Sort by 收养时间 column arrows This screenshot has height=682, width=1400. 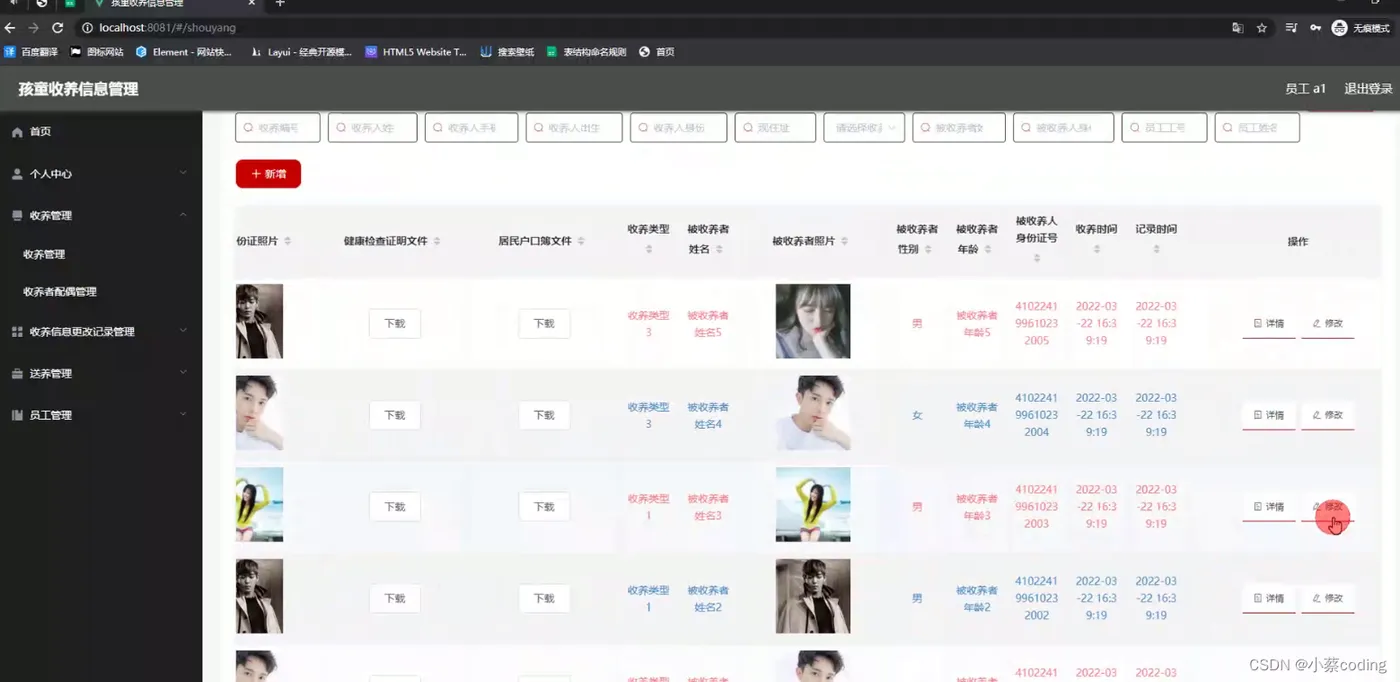(1097, 249)
